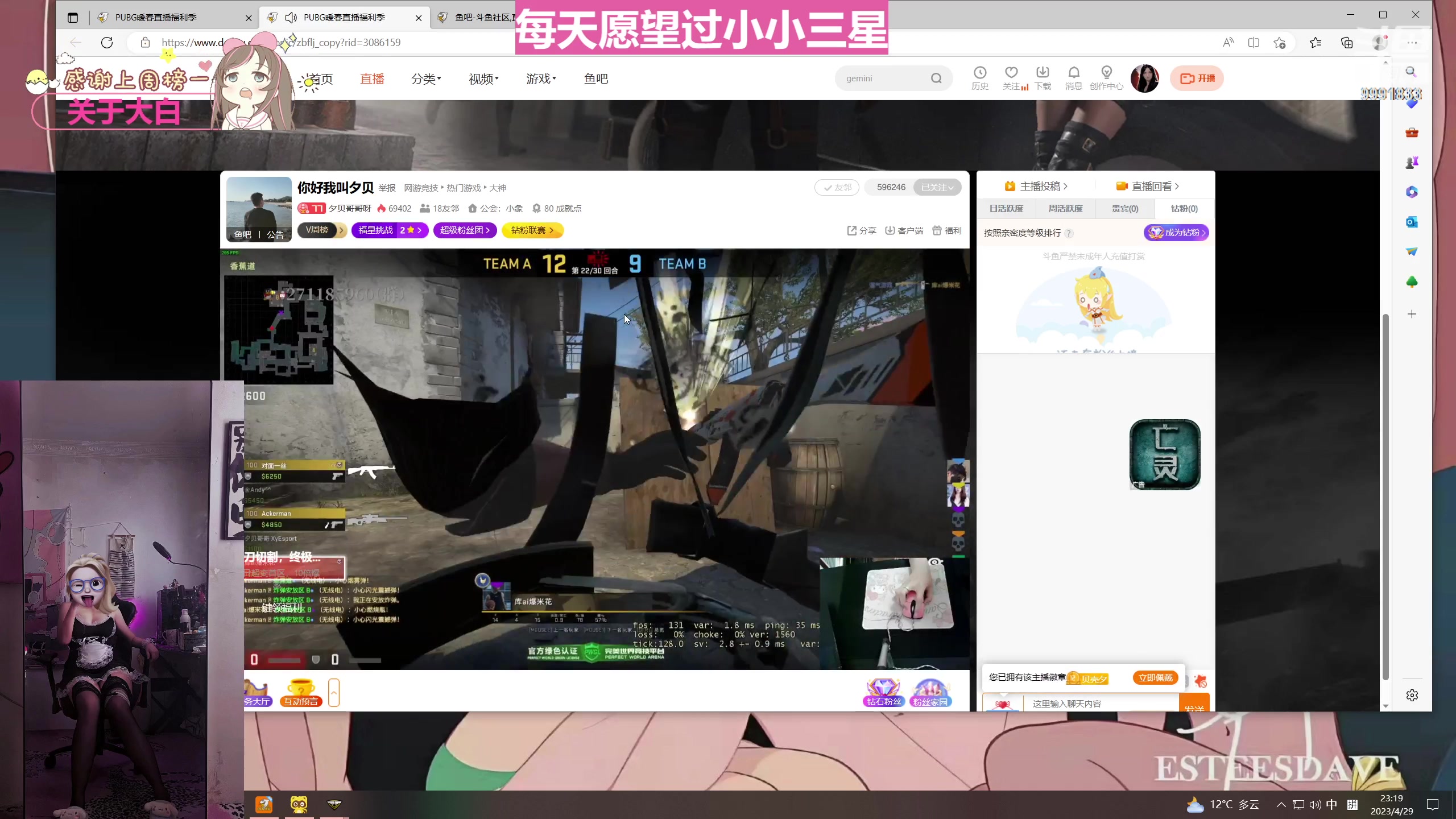Click plus icon to add sidebar app
The height and width of the screenshot is (819, 1456).
click(x=1412, y=314)
